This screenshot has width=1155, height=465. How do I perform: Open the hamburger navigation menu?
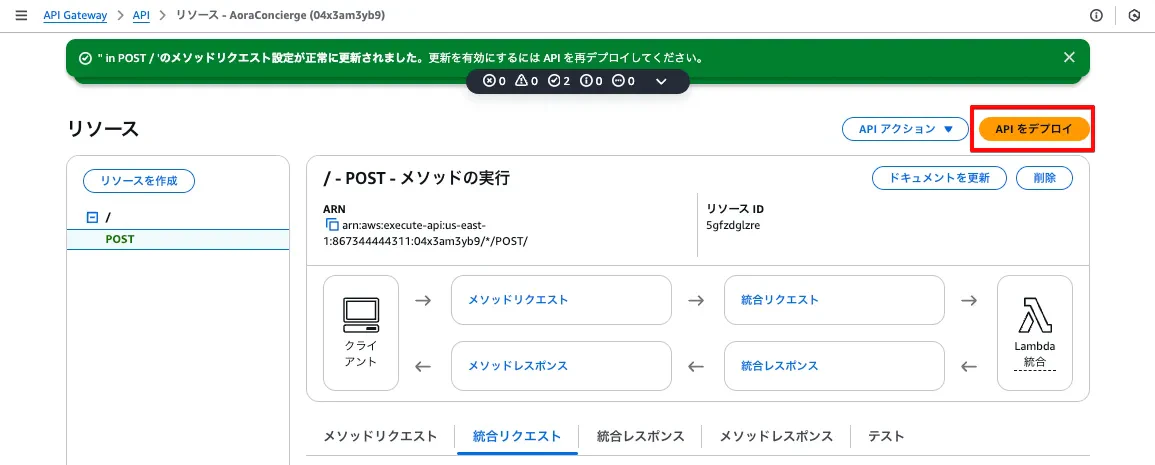point(21,15)
